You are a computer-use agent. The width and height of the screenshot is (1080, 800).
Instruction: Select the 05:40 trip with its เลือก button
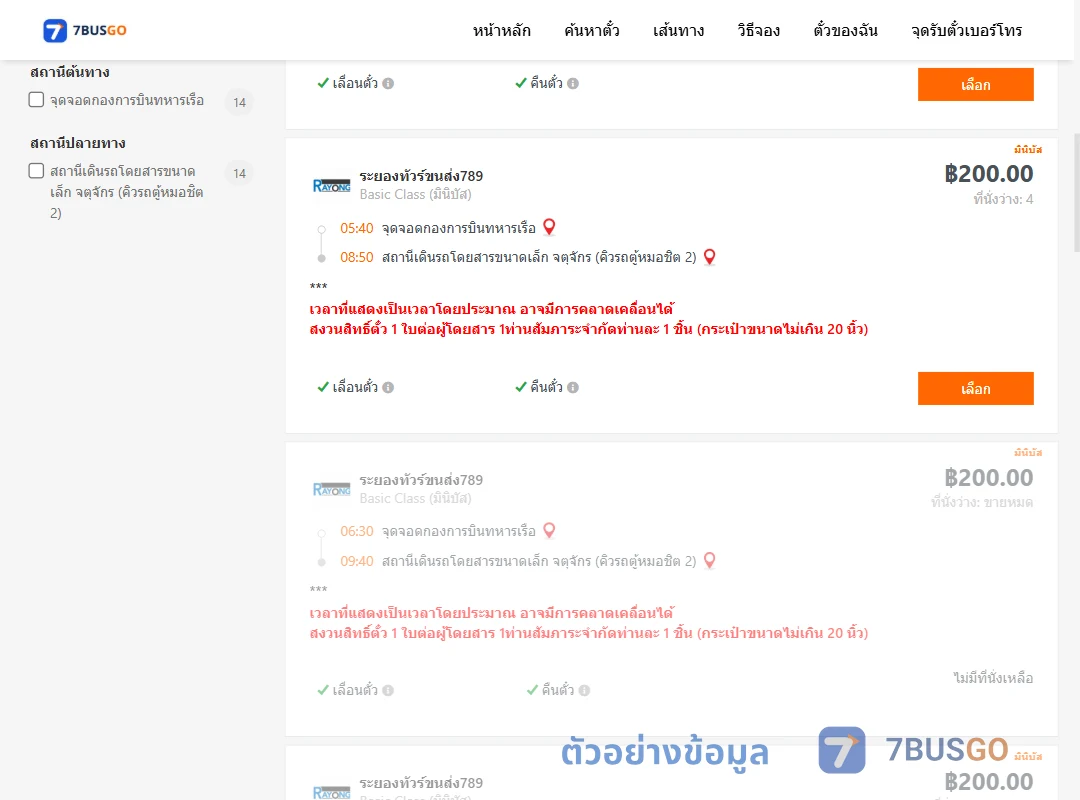(x=975, y=389)
